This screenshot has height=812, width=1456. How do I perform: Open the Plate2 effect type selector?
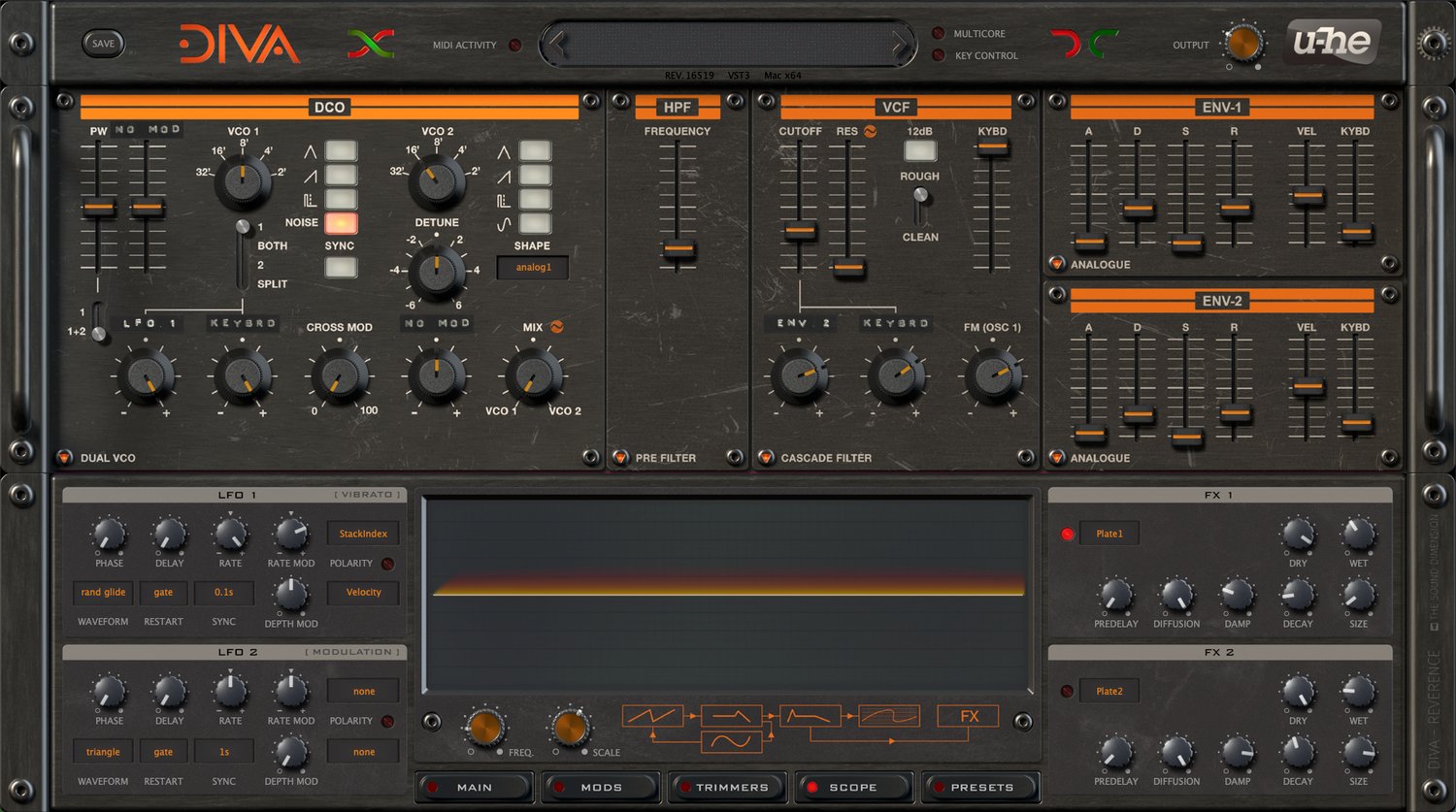tap(1109, 692)
